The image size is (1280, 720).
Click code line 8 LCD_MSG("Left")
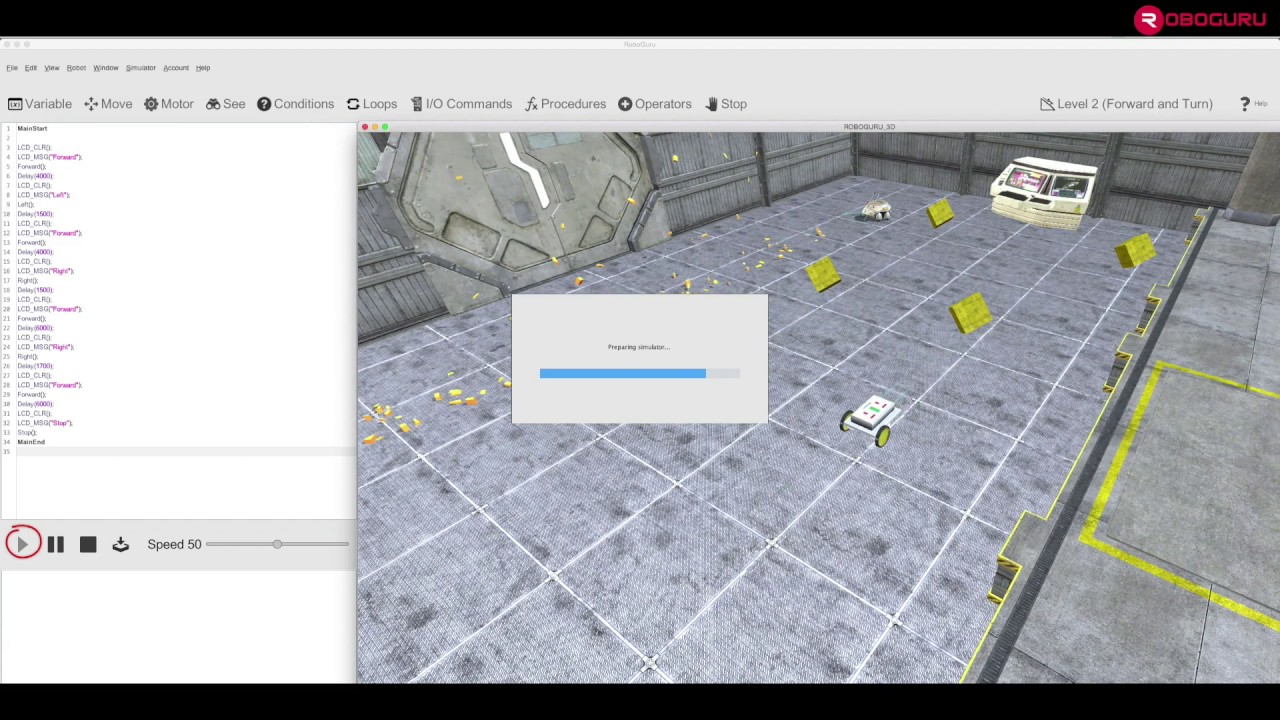(x=43, y=195)
